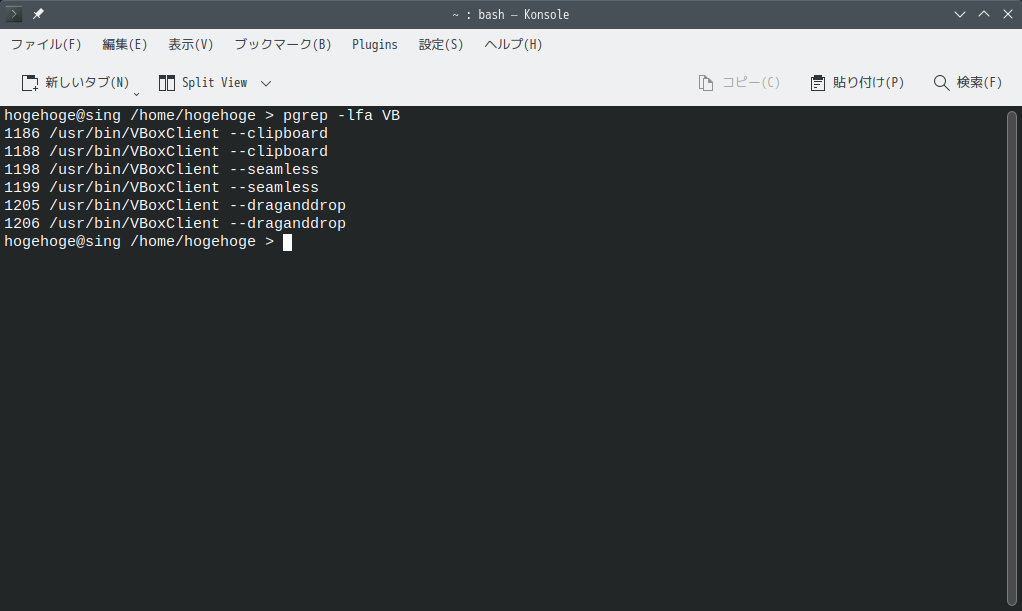Open the Plugins menu
1022x611 pixels.
[x=375, y=44]
